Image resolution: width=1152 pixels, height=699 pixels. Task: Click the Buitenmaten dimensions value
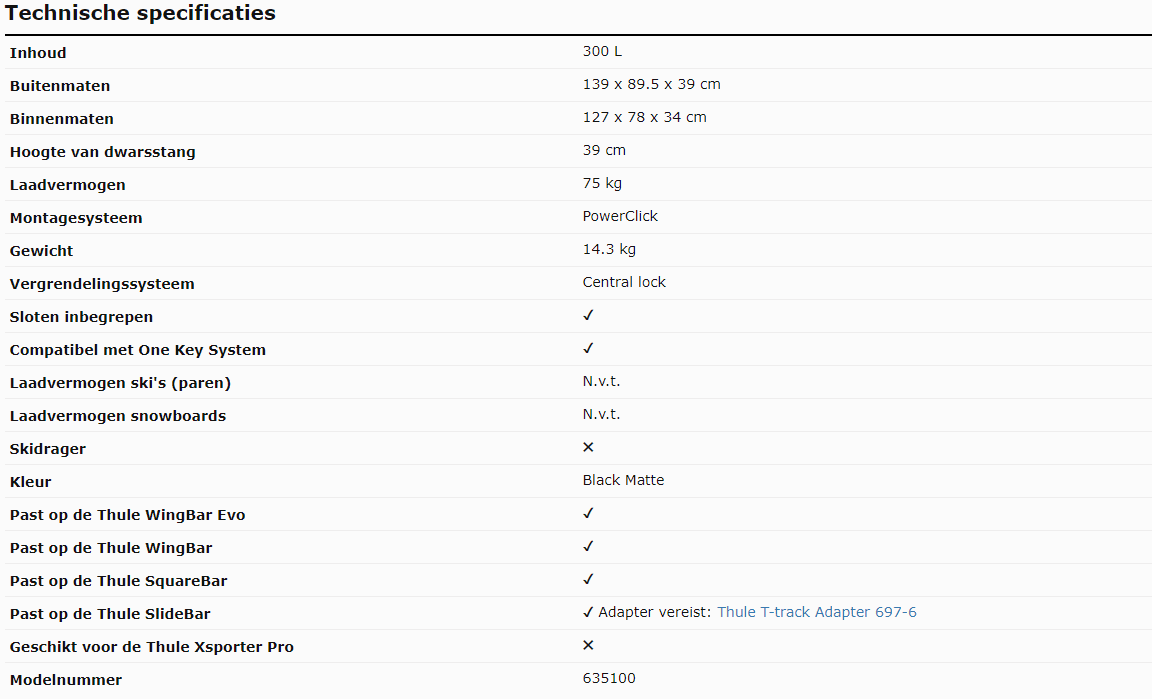click(x=652, y=85)
